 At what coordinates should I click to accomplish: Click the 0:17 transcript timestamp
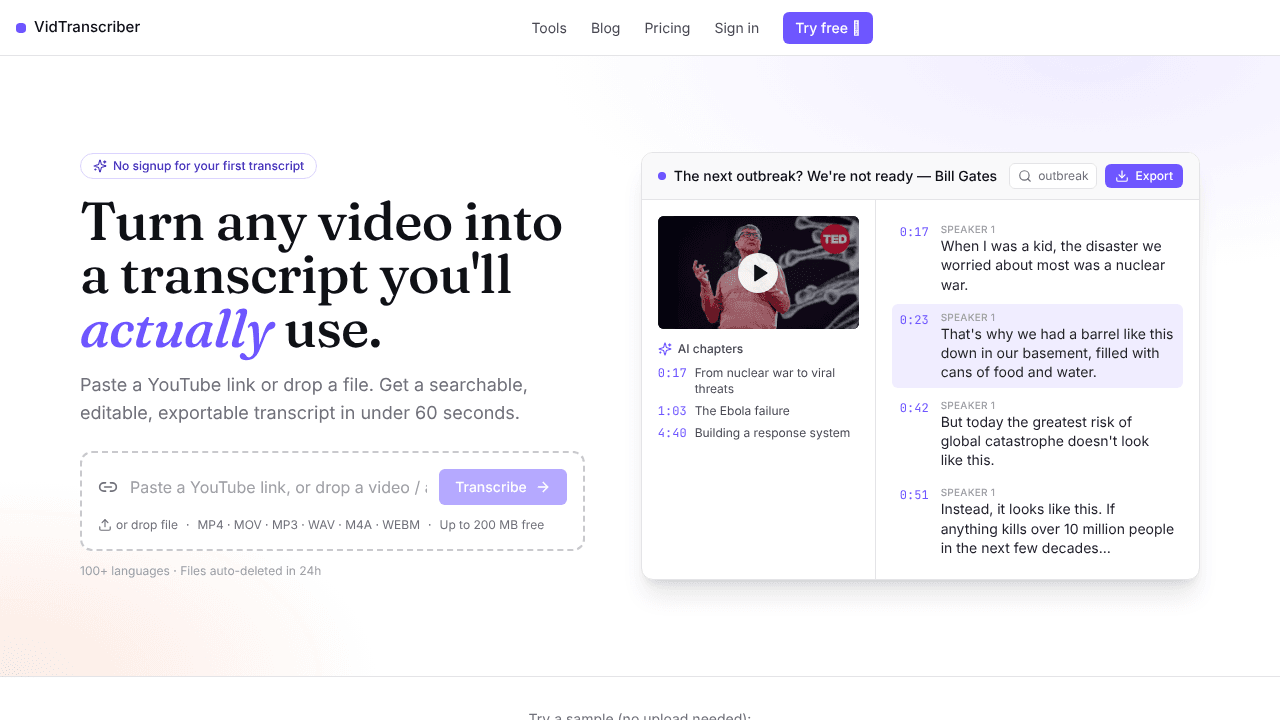[x=914, y=232]
